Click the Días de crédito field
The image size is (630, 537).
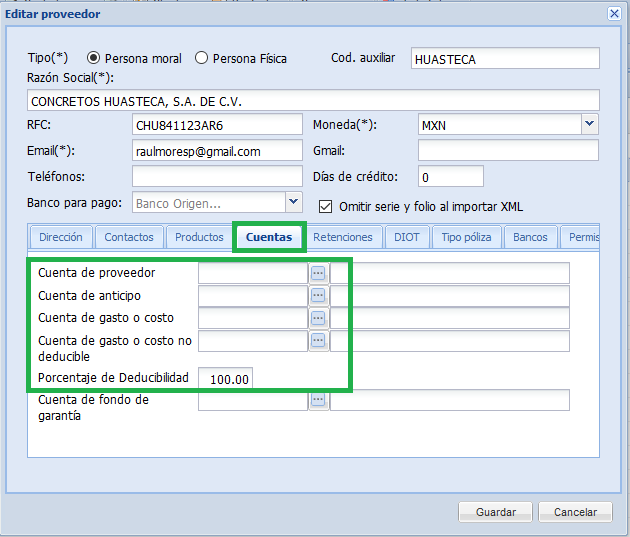[450, 176]
